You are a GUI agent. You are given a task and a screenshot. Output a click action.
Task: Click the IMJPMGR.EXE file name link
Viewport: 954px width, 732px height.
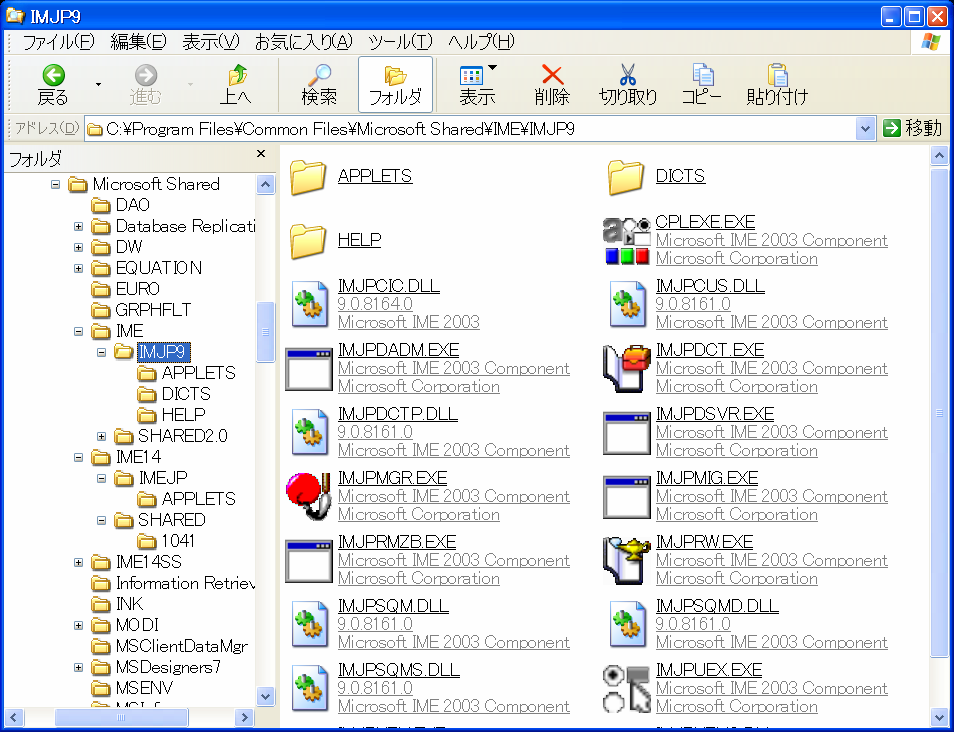click(x=392, y=478)
